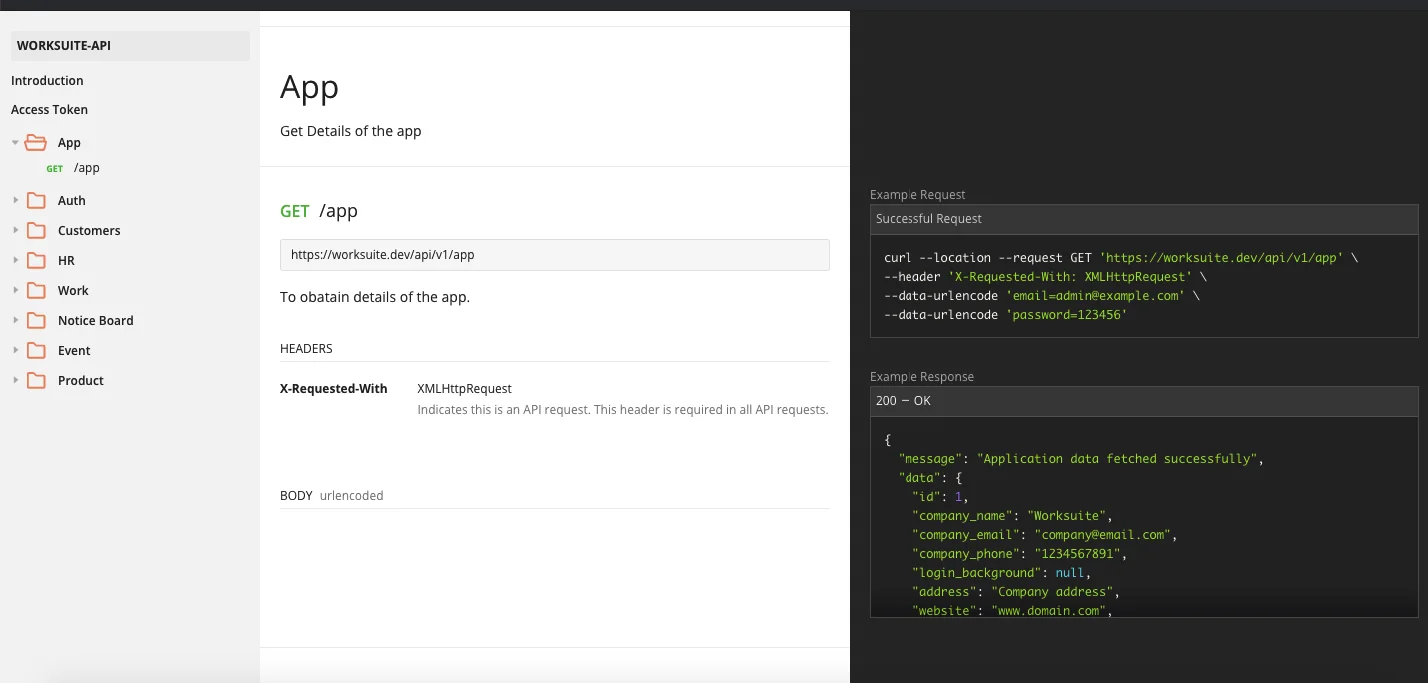Click the Customers folder icon
Image resolution: width=1428 pixels, height=683 pixels.
click(x=37, y=231)
